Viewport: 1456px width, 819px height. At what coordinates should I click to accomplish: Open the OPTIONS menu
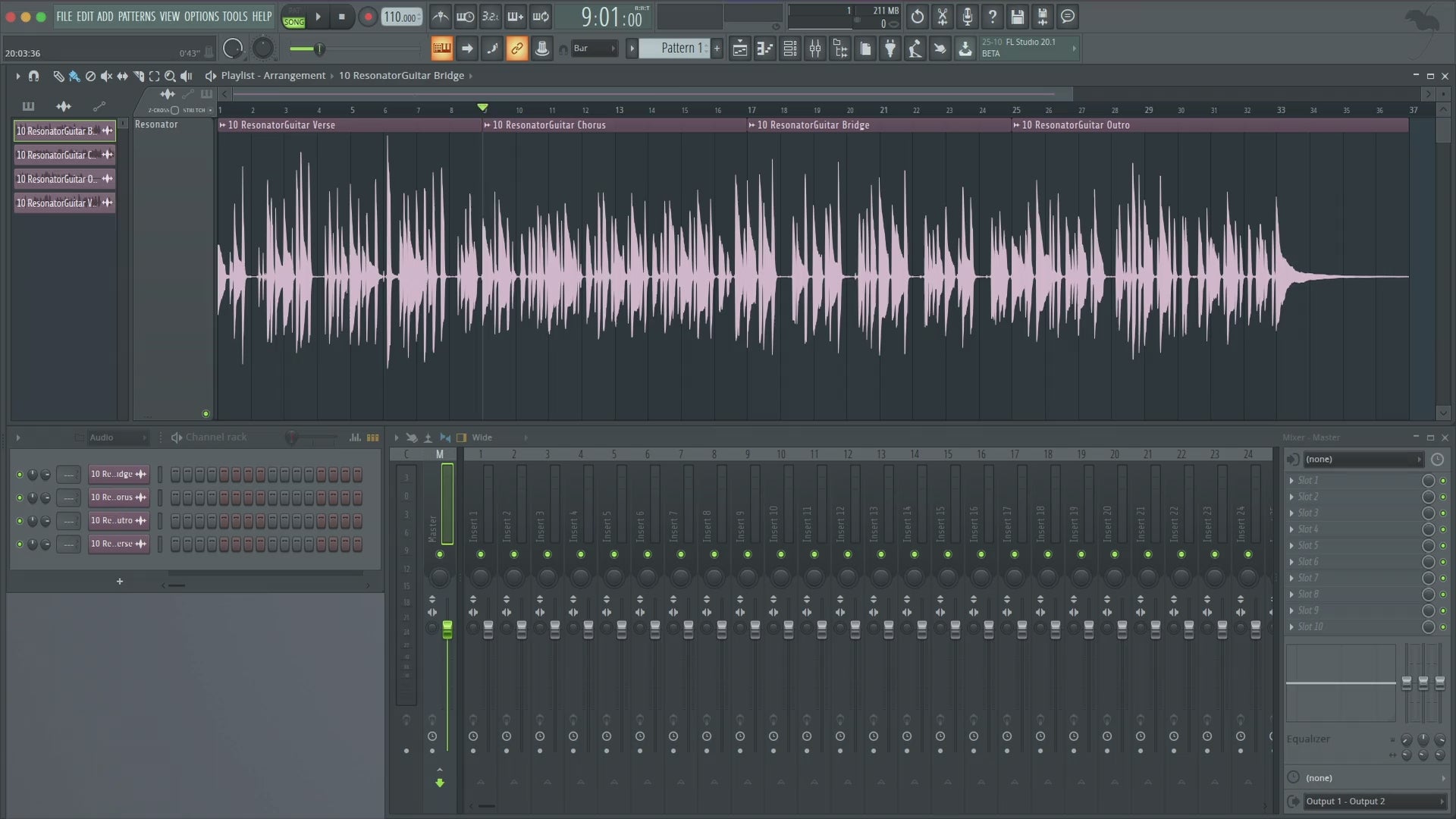click(x=201, y=17)
